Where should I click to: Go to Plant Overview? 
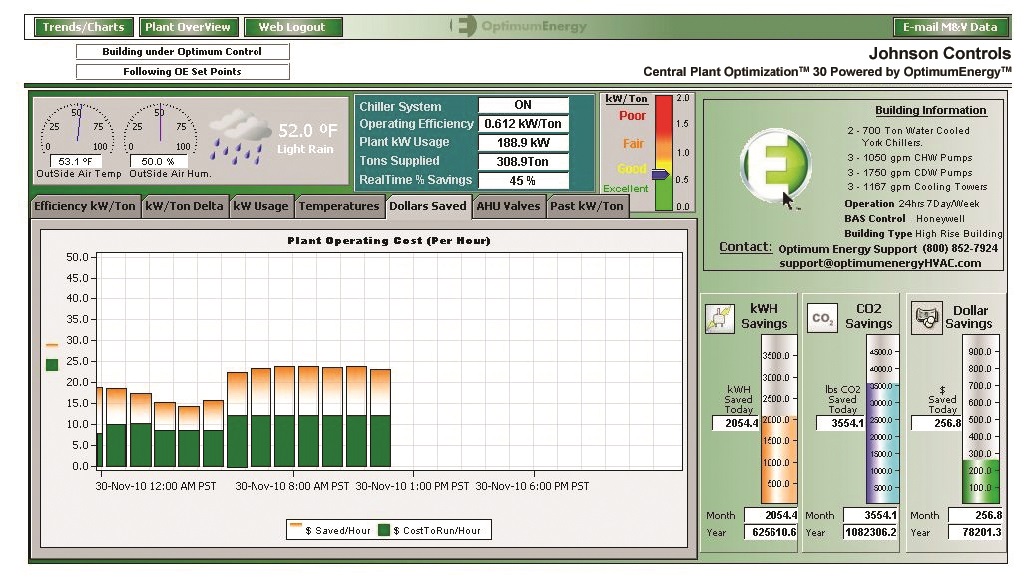188,27
